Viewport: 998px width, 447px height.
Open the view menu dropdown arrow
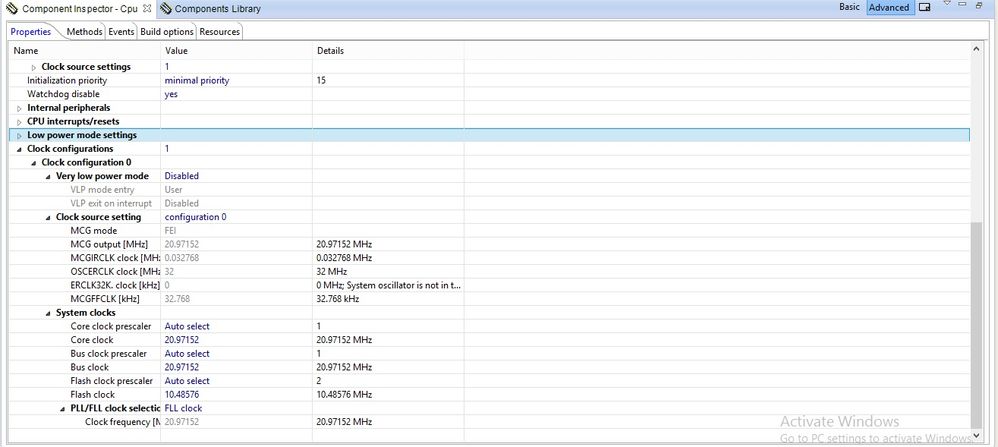[947, 4]
